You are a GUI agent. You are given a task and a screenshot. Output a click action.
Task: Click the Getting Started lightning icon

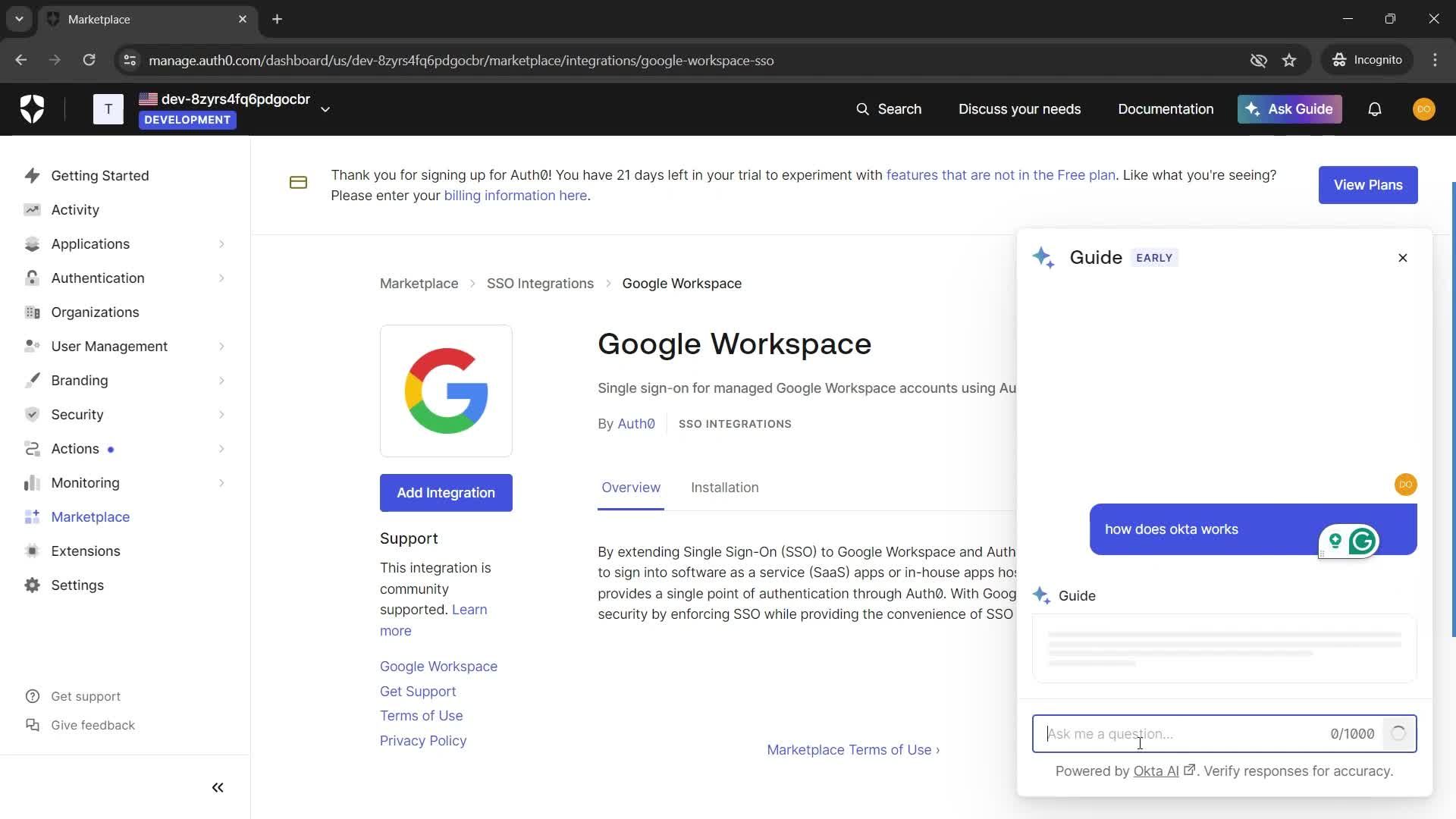click(x=32, y=176)
